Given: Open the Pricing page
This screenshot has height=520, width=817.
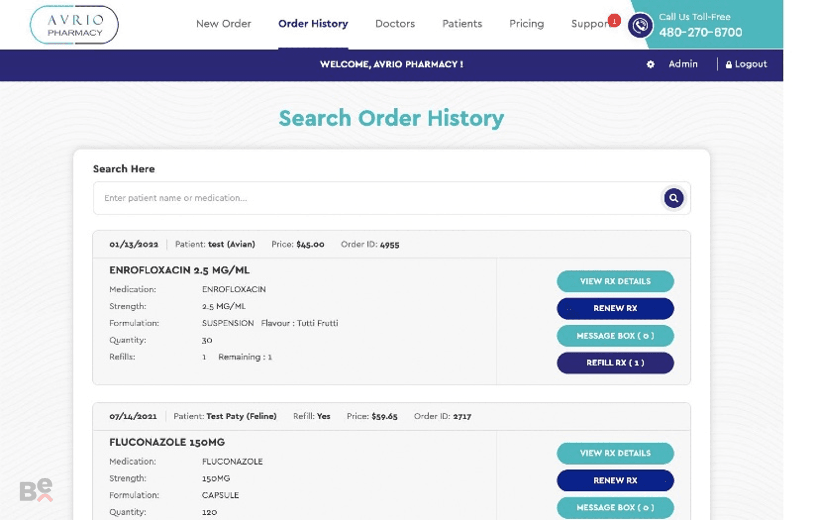Looking at the screenshot, I should pyautogui.click(x=526, y=24).
